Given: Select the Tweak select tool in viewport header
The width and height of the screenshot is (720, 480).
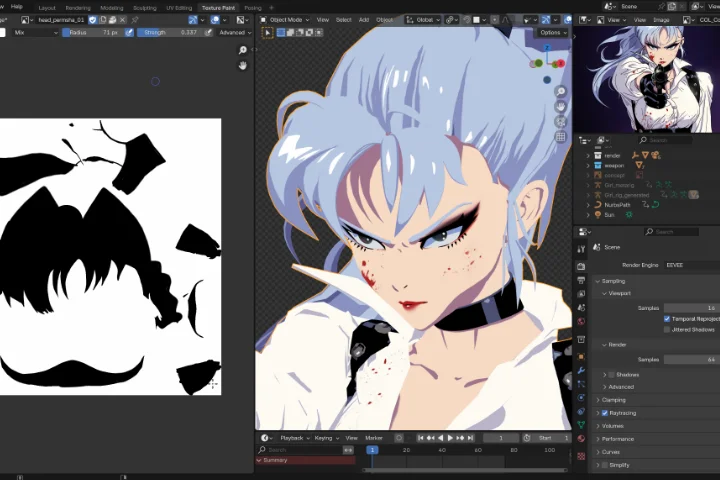Looking at the screenshot, I should 268,33.
